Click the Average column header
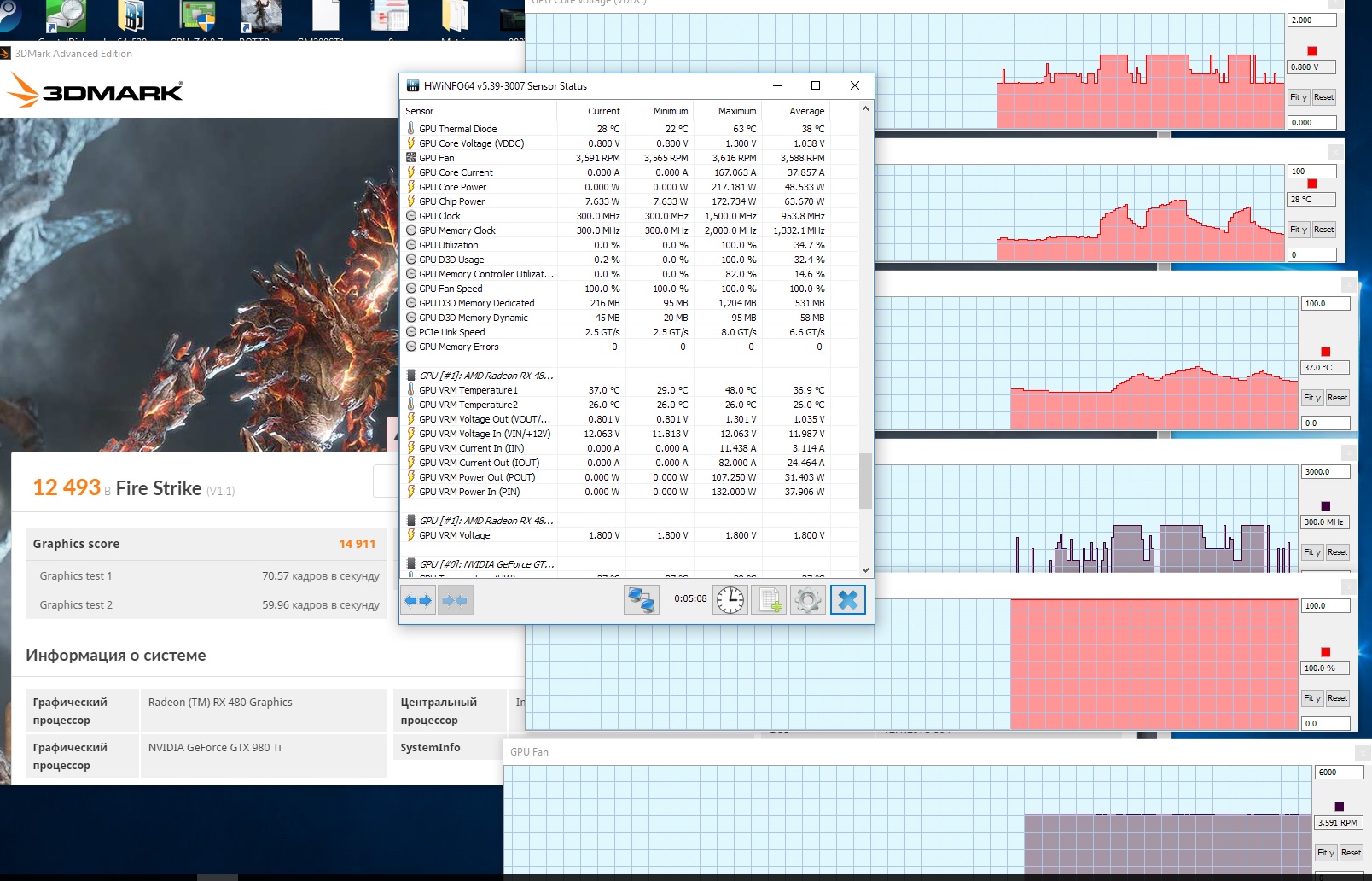 796,111
